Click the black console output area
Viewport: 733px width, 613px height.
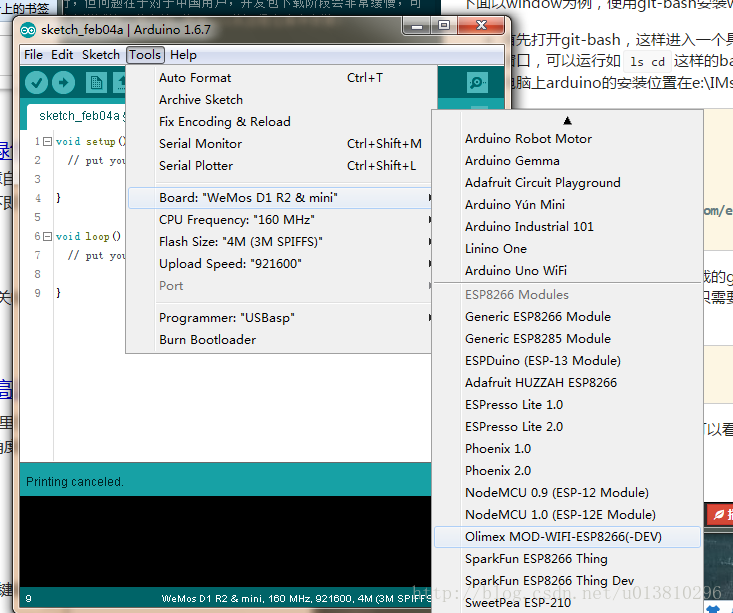point(225,541)
